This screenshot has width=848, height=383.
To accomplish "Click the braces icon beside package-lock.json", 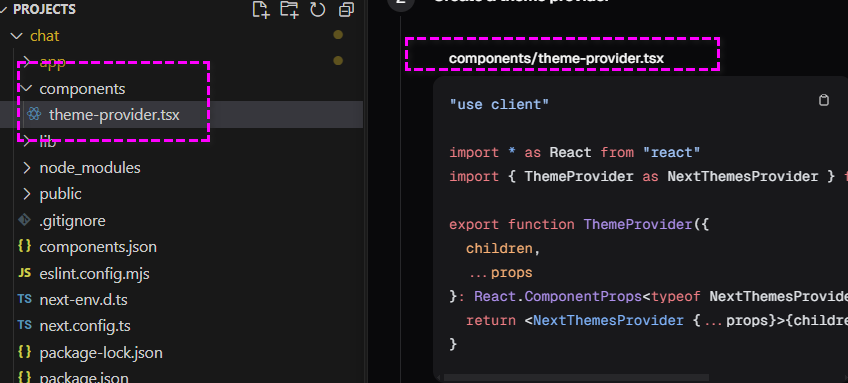I will click(x=24, y=352).
